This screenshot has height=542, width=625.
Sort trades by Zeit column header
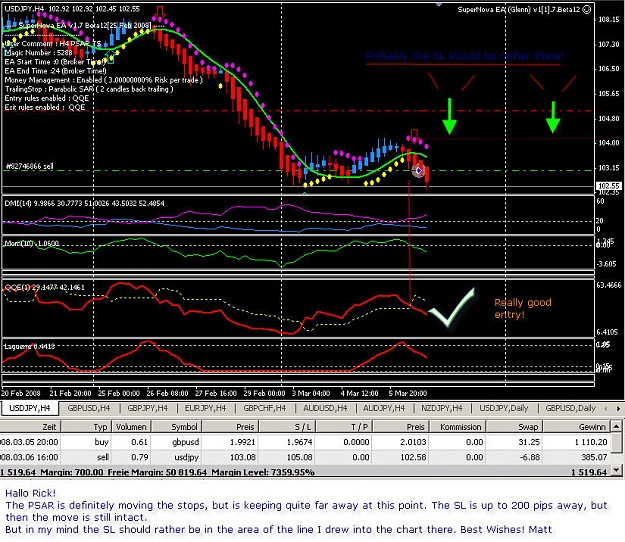[30, 427]
